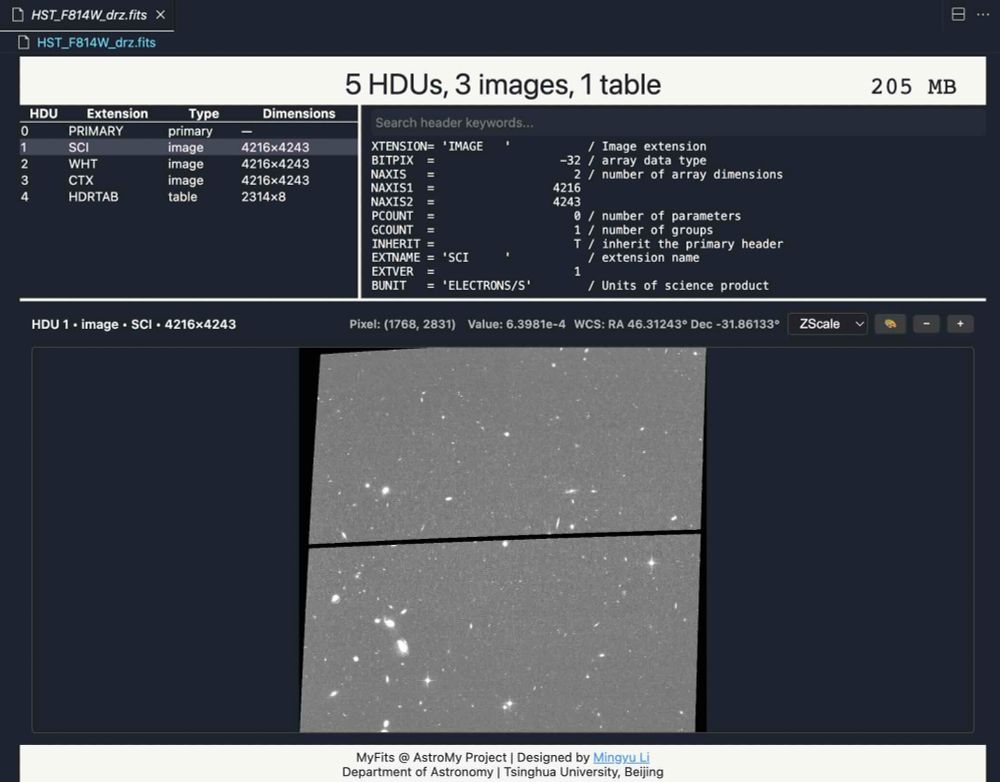Click the Extension column header
This screenshot has height=782, width=1000.
pyautogui.click(x=117, y=114)
